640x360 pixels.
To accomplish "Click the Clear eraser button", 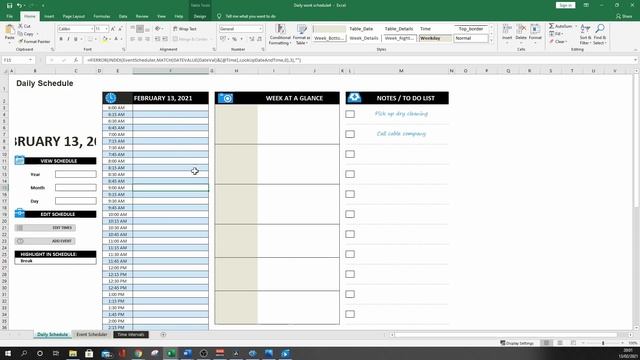I will point(558,42).
